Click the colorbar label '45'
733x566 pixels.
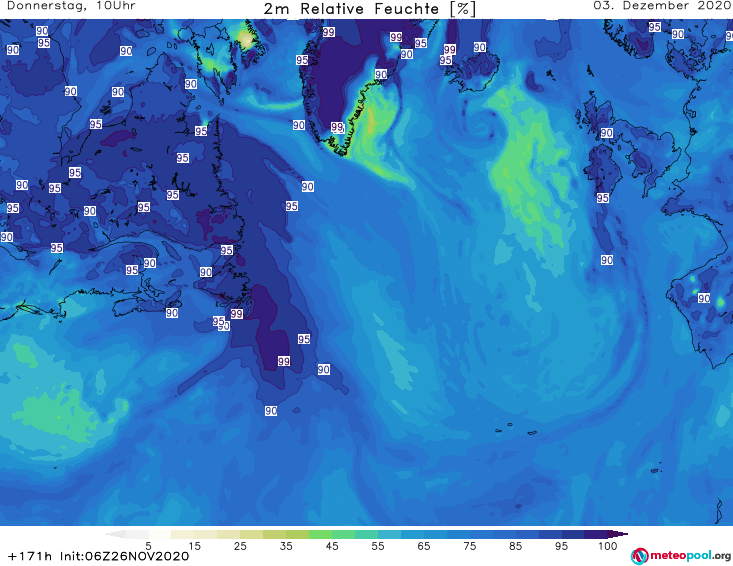point(332,545)
